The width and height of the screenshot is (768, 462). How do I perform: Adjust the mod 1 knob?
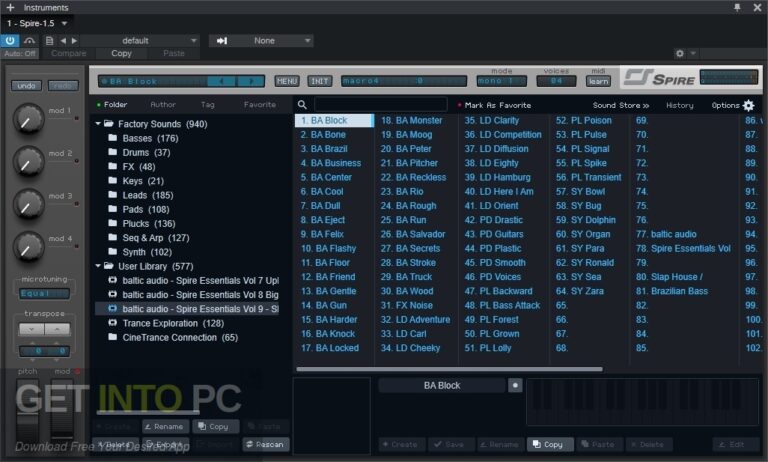28,119
